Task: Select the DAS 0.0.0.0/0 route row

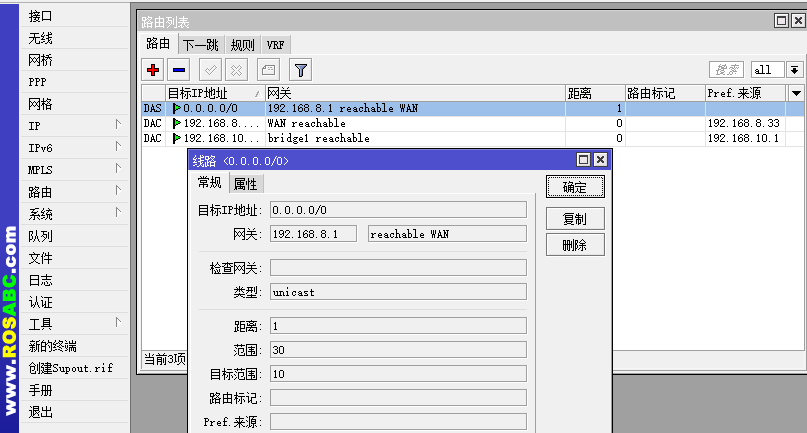Action: tap(472, 109)
